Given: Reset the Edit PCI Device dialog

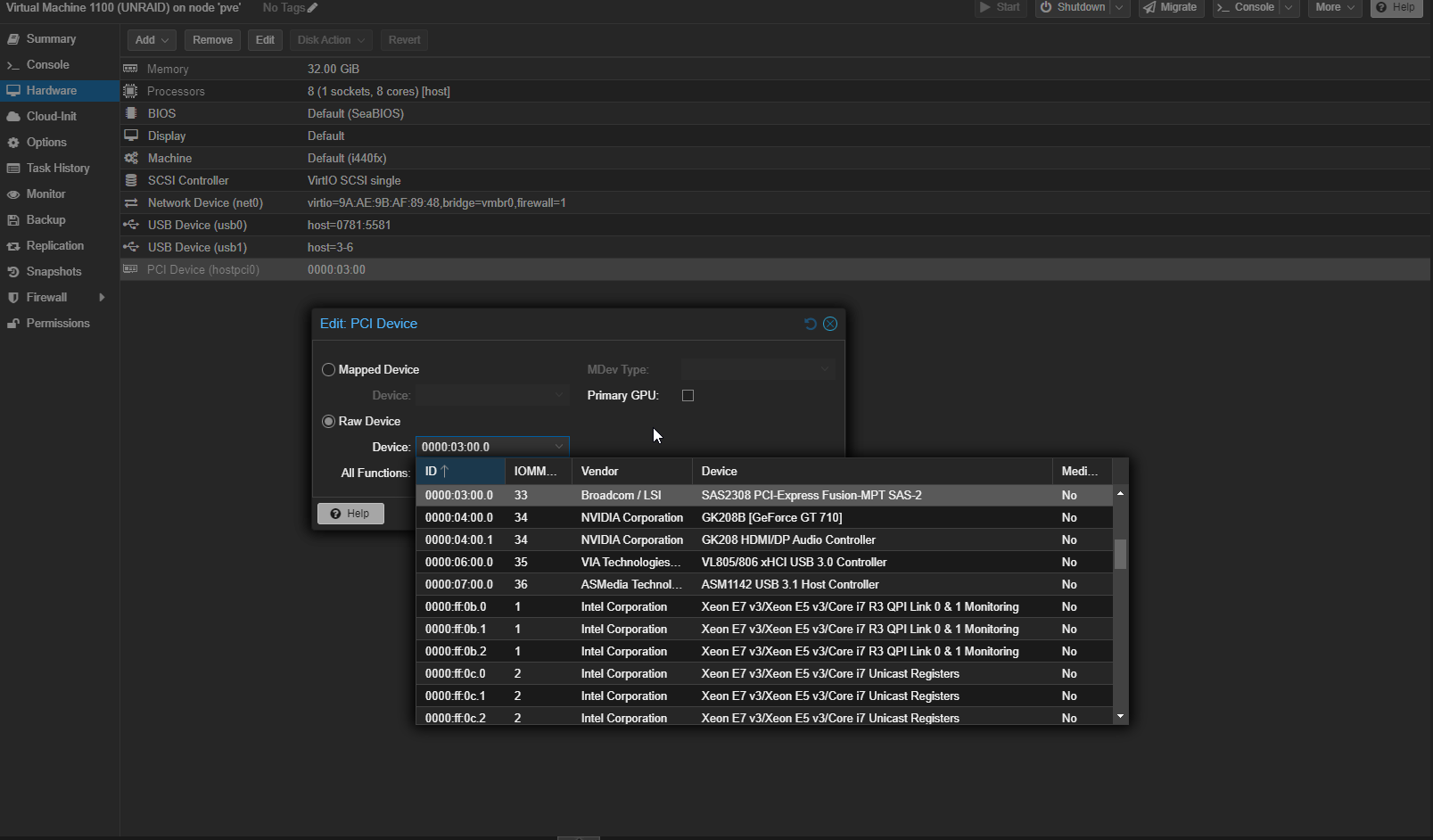Looking at the screenshot, I should (810, 324).
